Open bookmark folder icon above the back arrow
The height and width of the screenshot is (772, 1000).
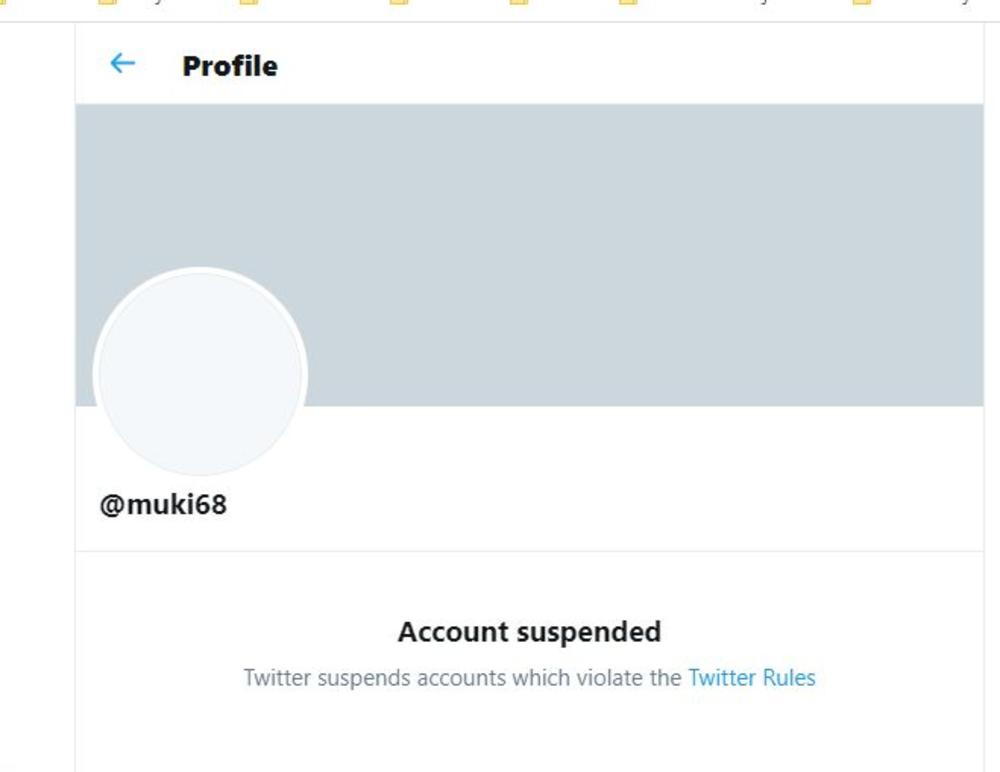click(x=107, y=3)
